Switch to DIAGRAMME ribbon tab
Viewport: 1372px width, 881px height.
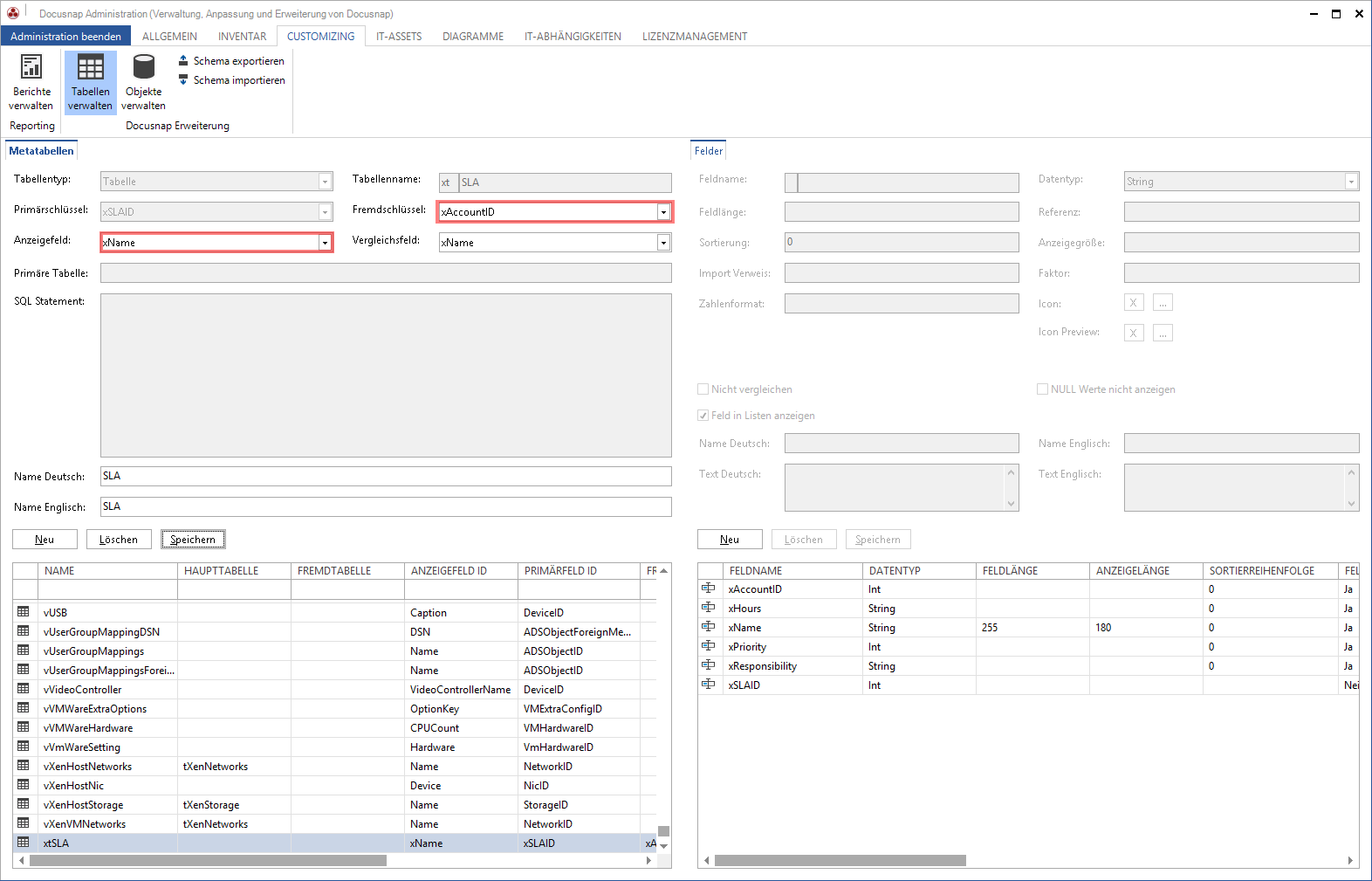tap(473, 37)
